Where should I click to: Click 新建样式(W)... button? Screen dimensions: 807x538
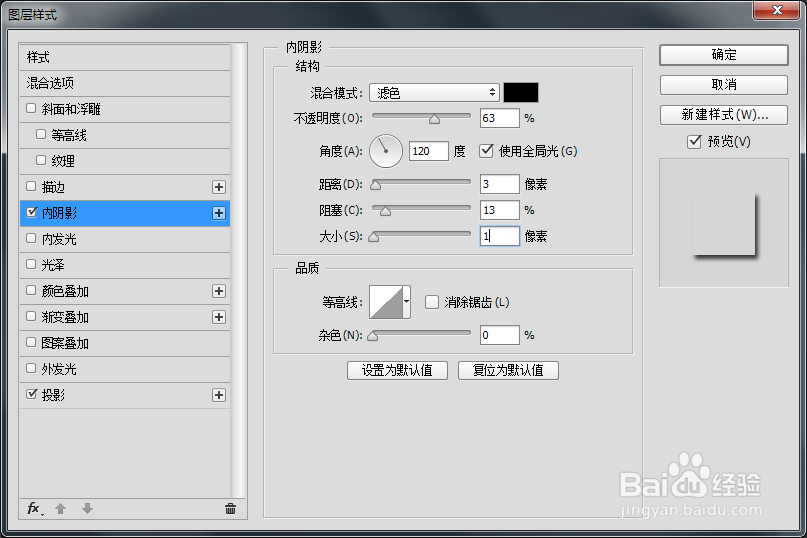tap(724, 114)
